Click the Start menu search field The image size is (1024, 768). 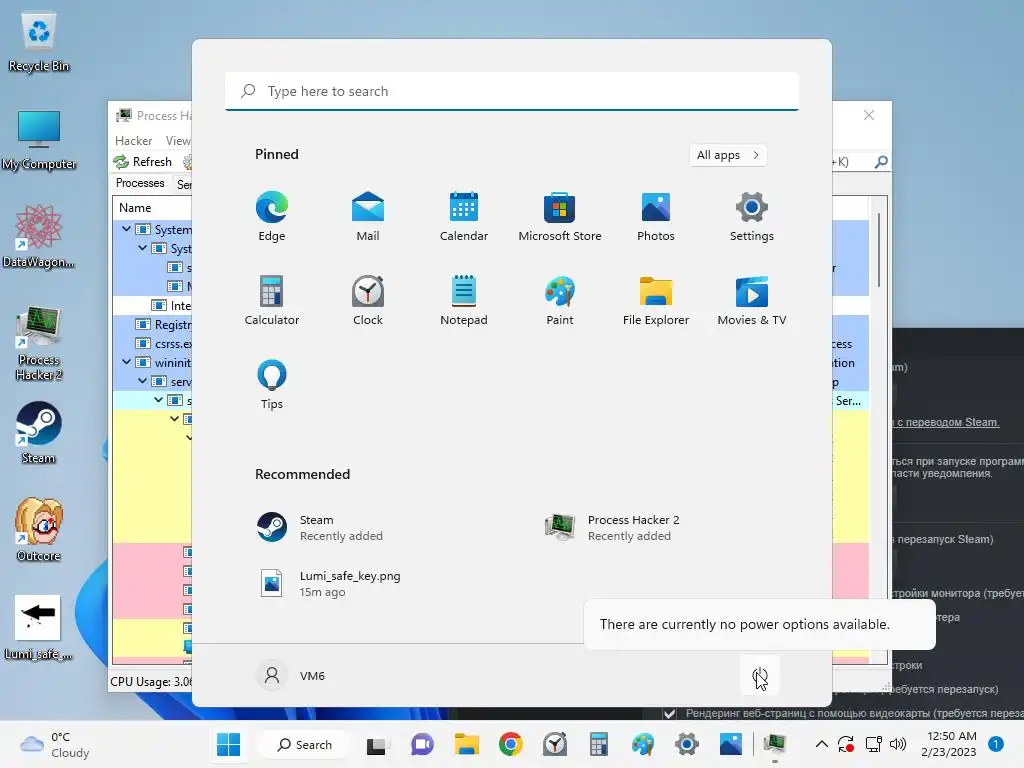[512, 91]
